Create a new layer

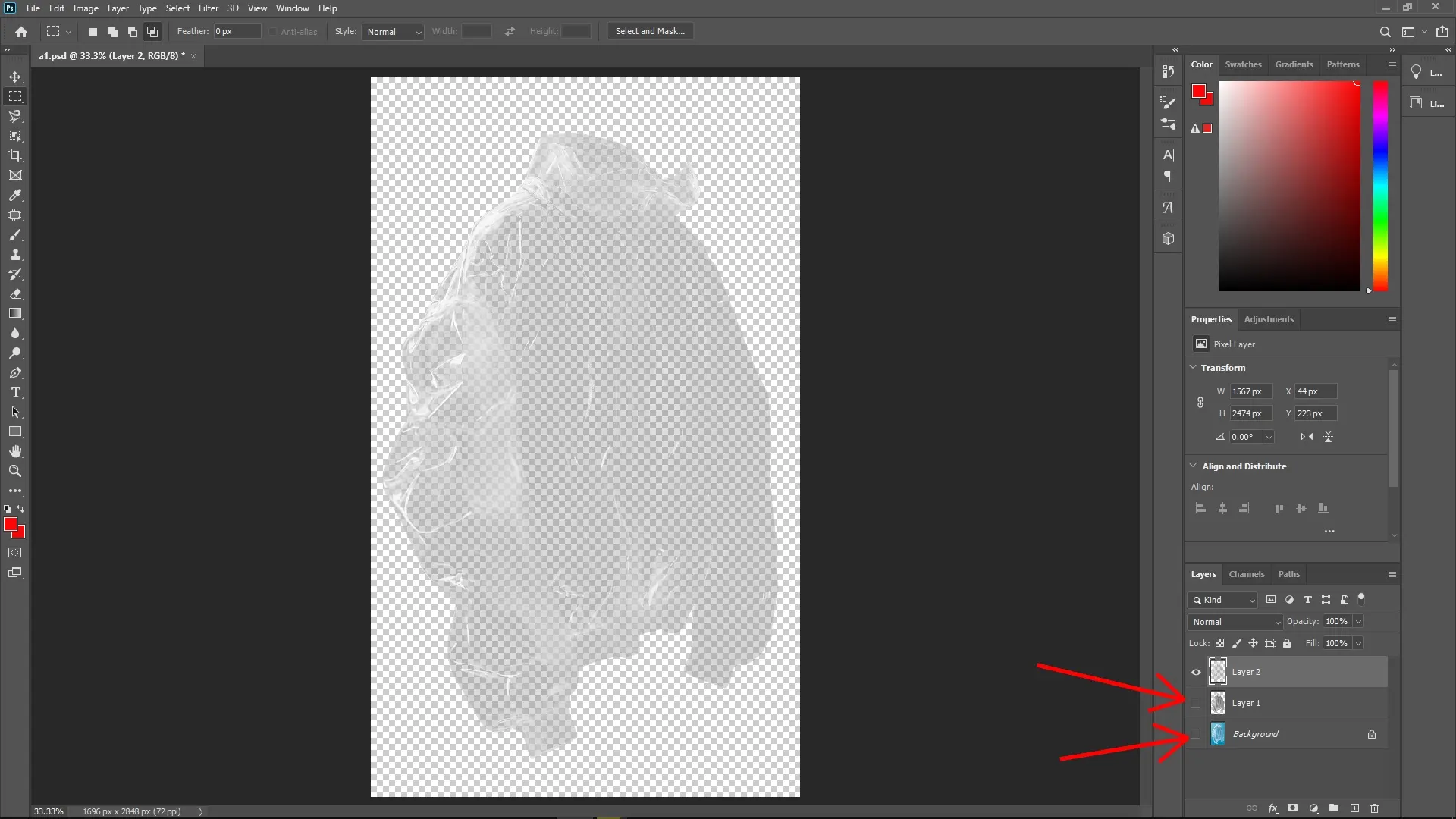pyautogui.click(x=1354, y=808)
